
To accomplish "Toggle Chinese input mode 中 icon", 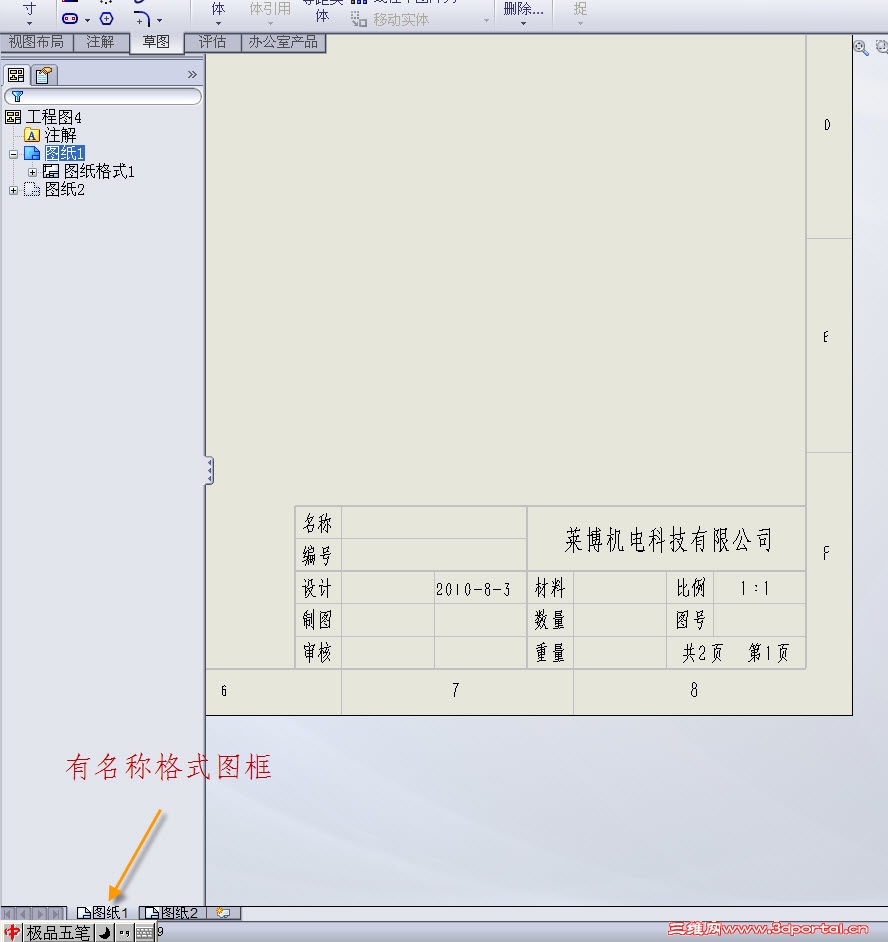I will pyautogui.click(x=11, y=932).
